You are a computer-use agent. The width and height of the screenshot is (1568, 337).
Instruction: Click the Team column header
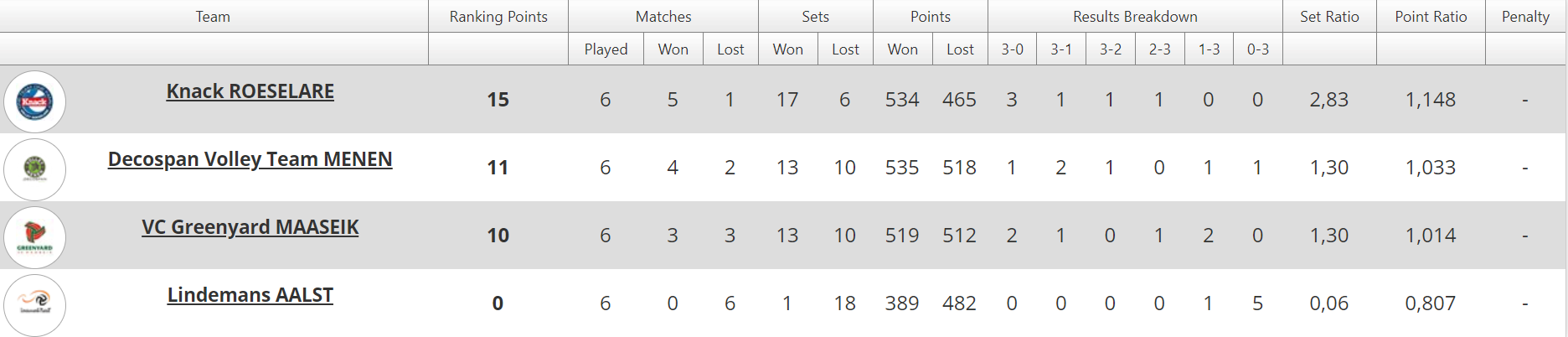click(213, 17)
